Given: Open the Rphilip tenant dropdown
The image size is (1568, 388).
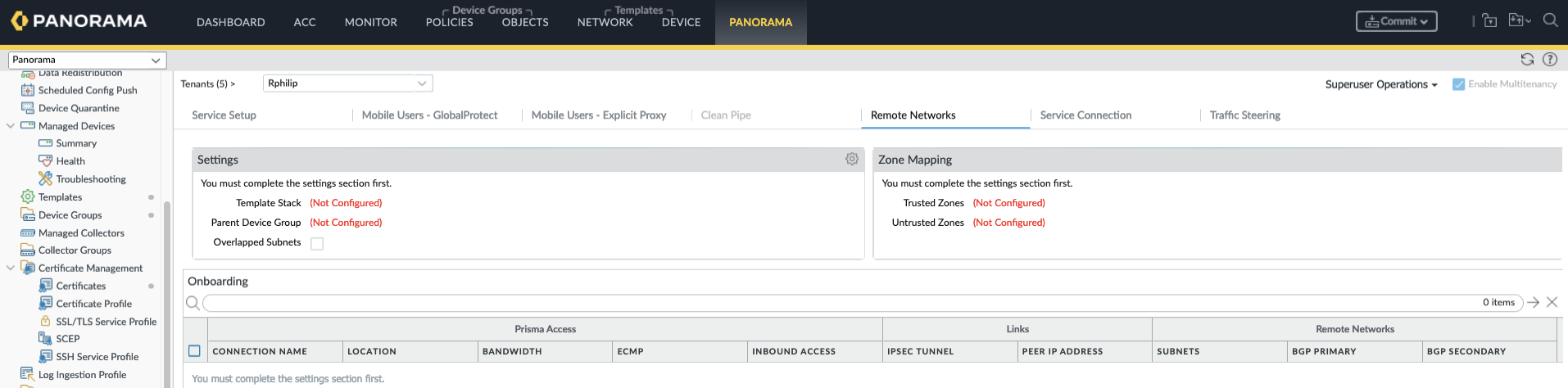Looking at the screenshot, I should (347, 83).
